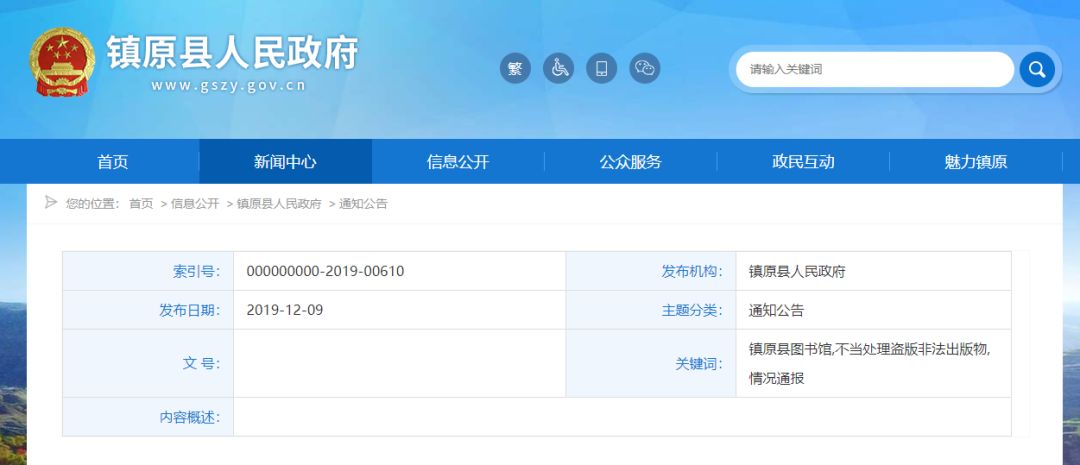Viewport: 1080px width, 465px height.
Task: Select the index number 000000000-2019-00610
Action: coord(325,271)
